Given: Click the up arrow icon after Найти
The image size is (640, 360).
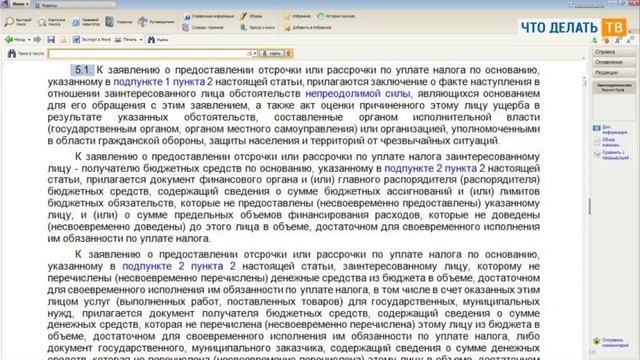Looking at the screenshot, I should point(289,53).
